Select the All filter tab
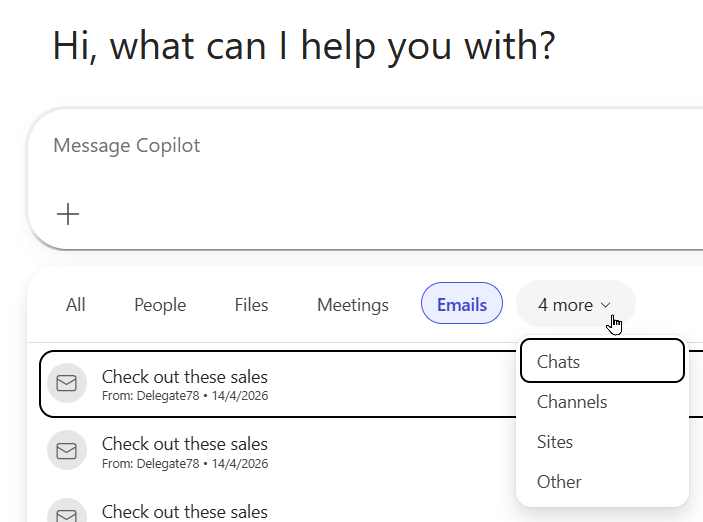This screenshot has height=522, width=703. point(75,305)
